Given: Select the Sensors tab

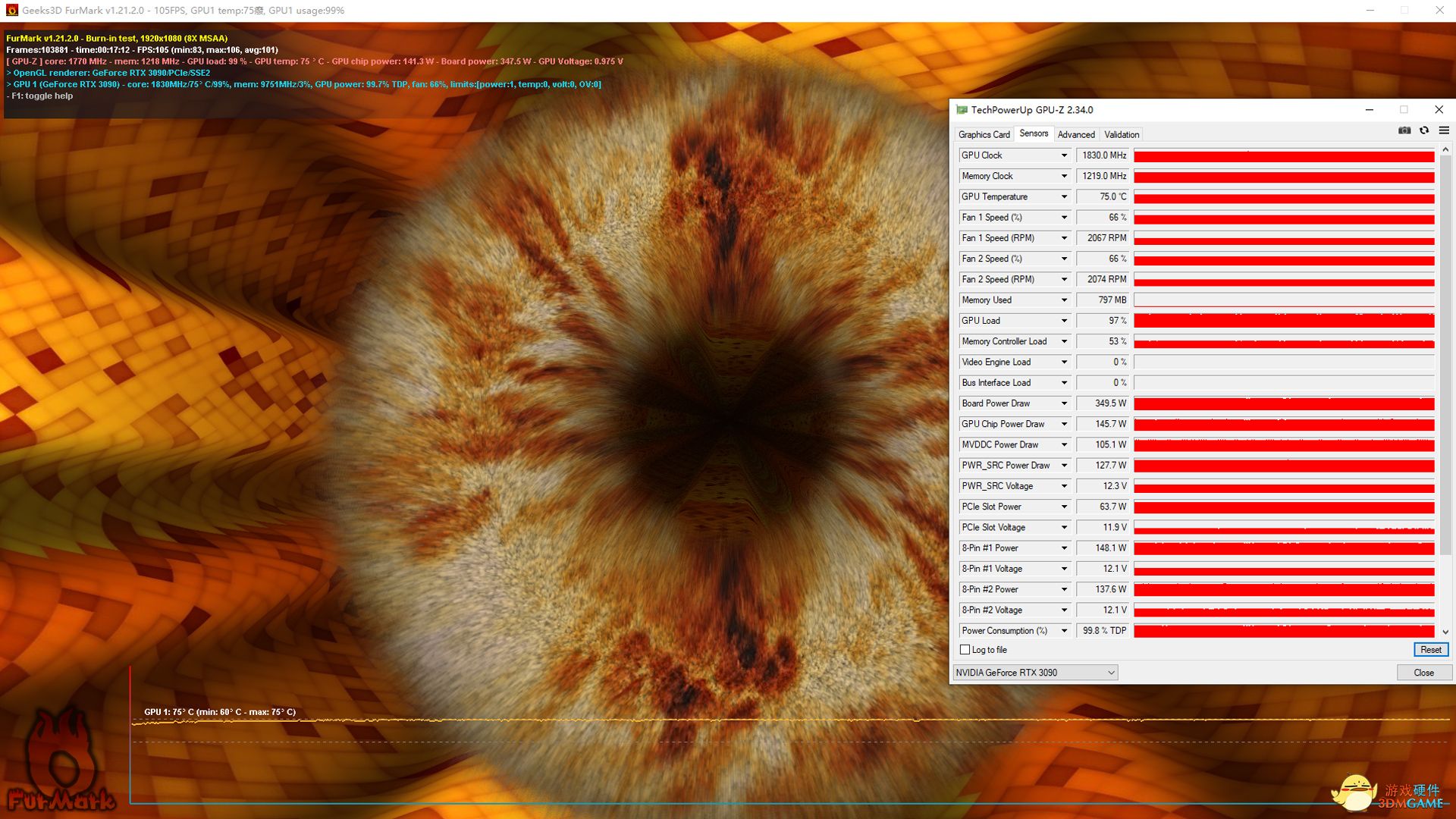Looking at the screenshot, I should [x=1034, y=133].
